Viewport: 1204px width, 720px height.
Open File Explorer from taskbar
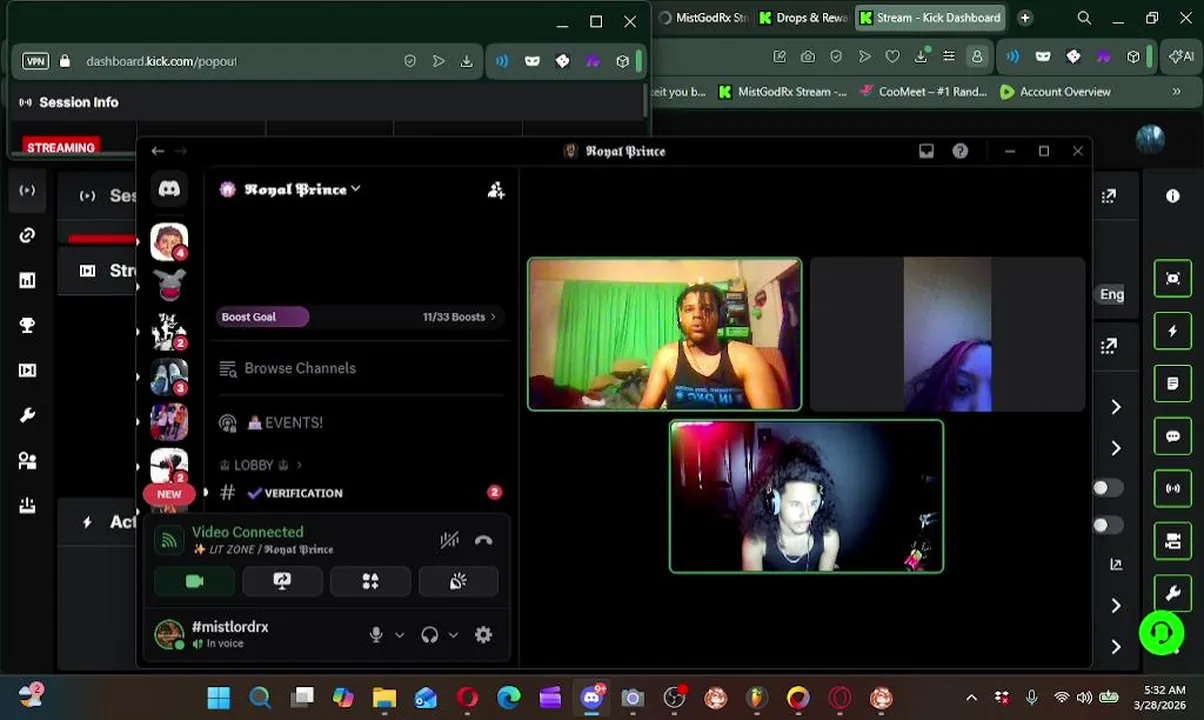click(x=385, y=697)
